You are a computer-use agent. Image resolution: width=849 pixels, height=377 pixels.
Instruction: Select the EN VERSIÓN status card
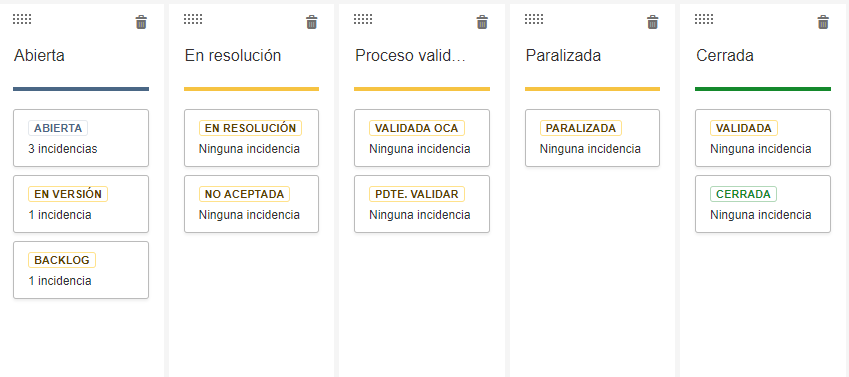pyautogui.click(x=81, y=204)
